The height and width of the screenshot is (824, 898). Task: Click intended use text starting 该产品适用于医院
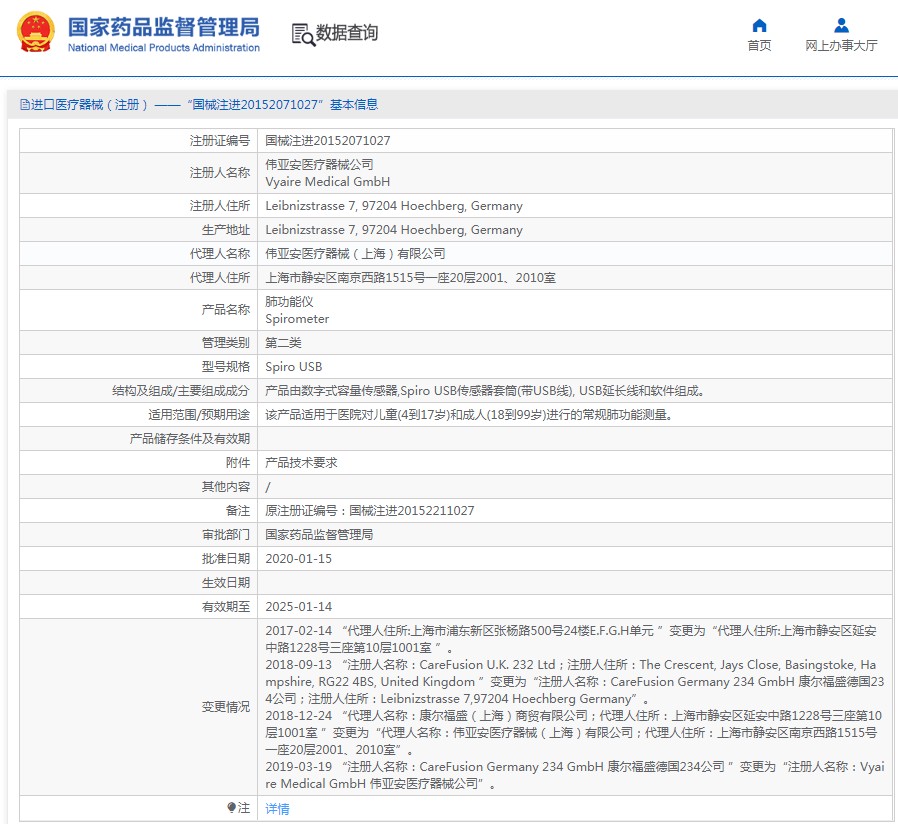point(468,415)
